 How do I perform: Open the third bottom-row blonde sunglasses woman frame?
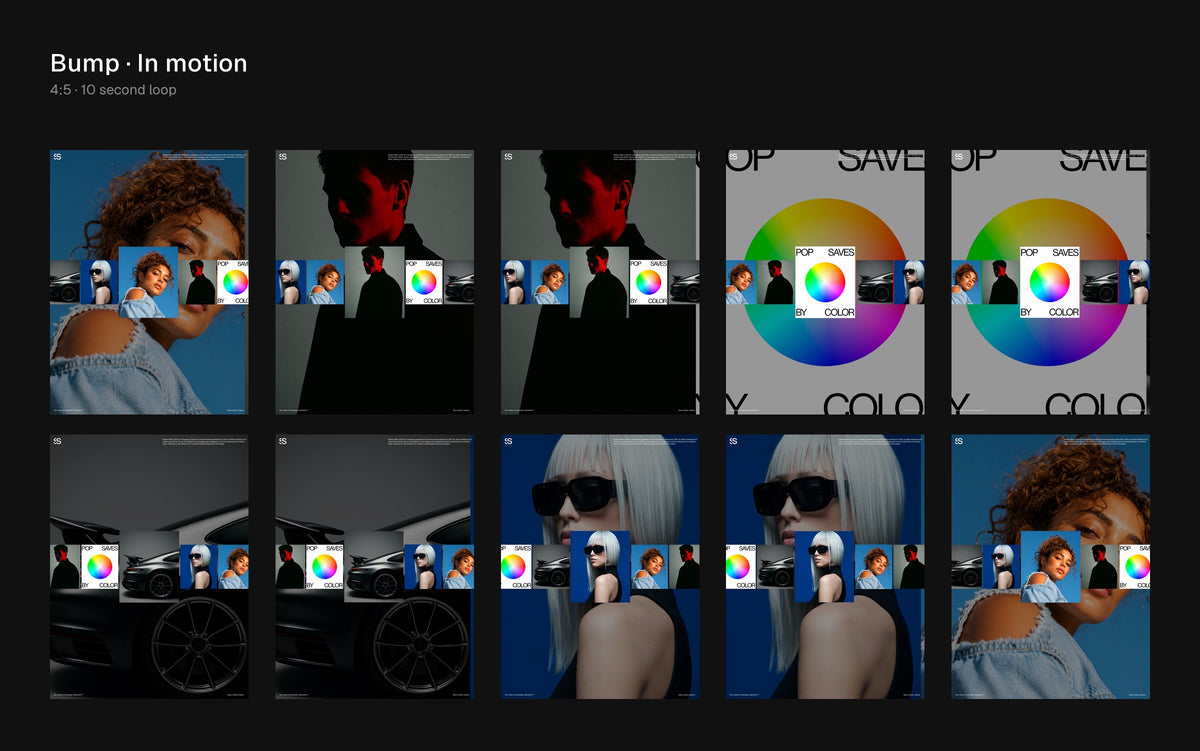600,566
